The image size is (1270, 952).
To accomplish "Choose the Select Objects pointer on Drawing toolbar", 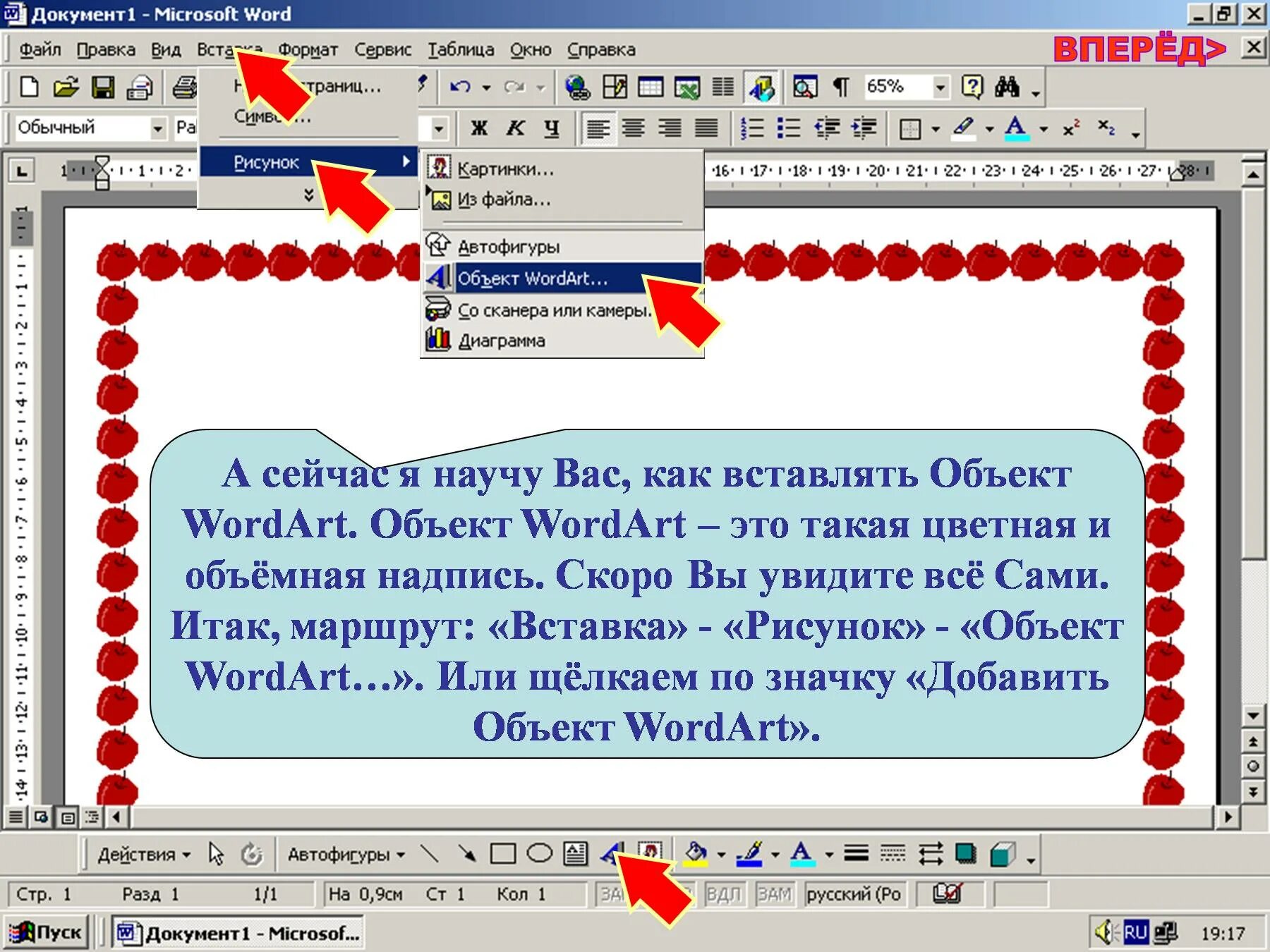I will coord(216,855).
